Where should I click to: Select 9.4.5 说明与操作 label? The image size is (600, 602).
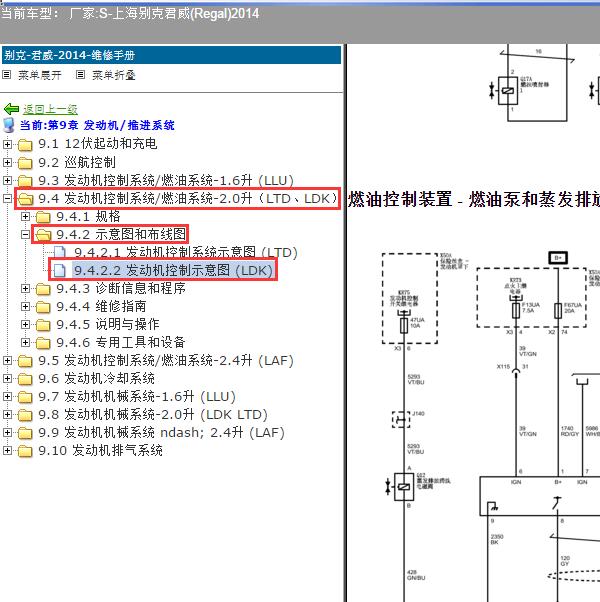[108, 324]
